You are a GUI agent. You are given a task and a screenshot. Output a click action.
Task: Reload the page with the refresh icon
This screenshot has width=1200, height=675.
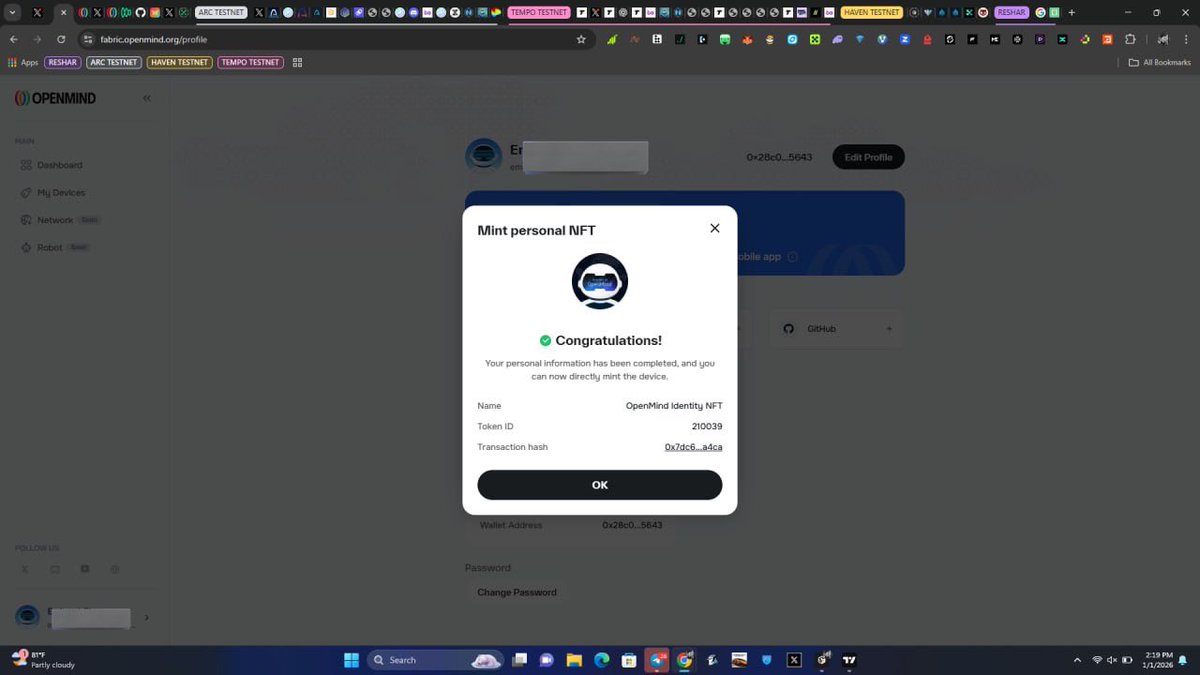pyautogui.click(x=61, y=39)
